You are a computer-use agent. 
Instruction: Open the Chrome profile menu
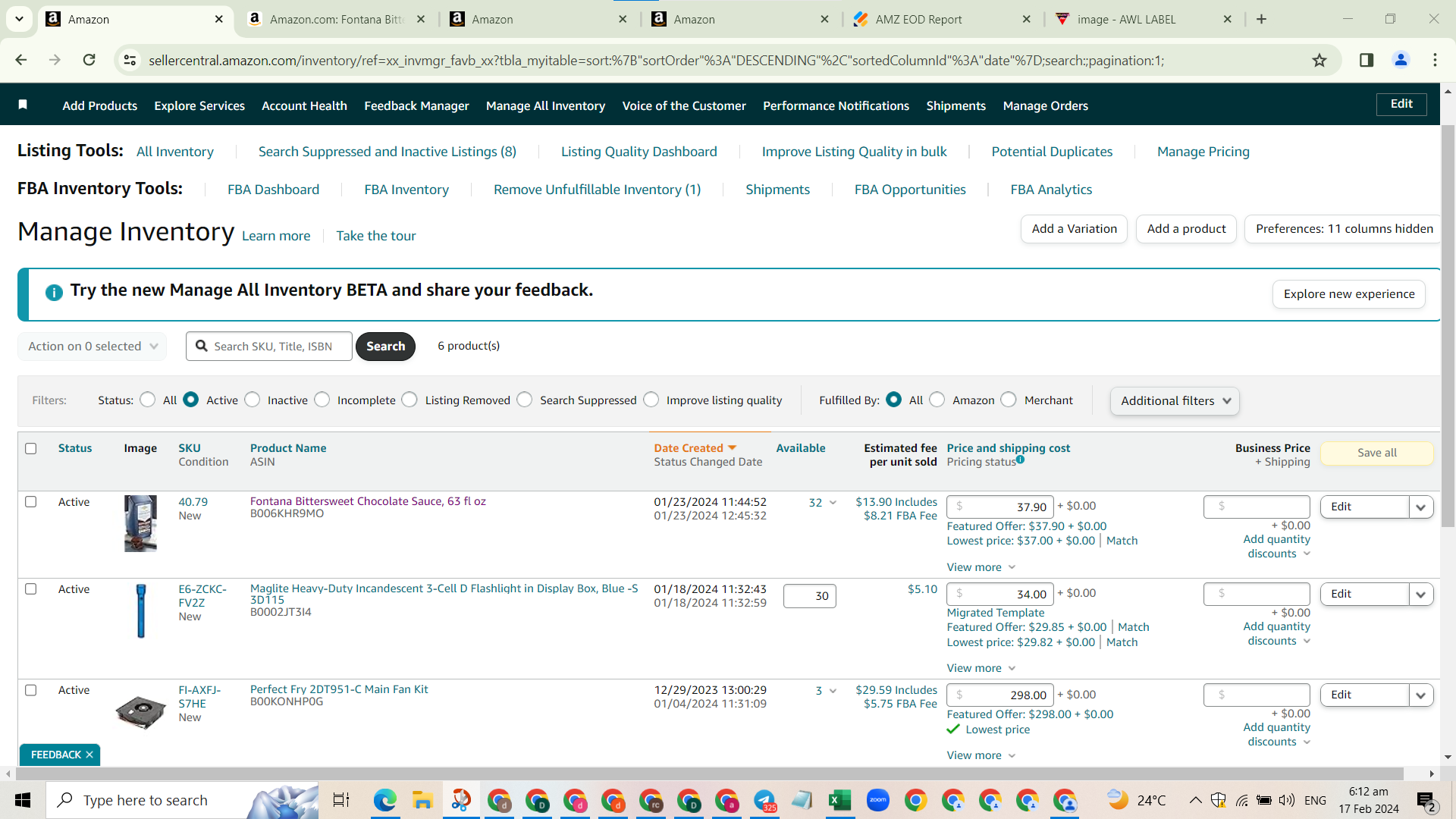(1401, 60)
